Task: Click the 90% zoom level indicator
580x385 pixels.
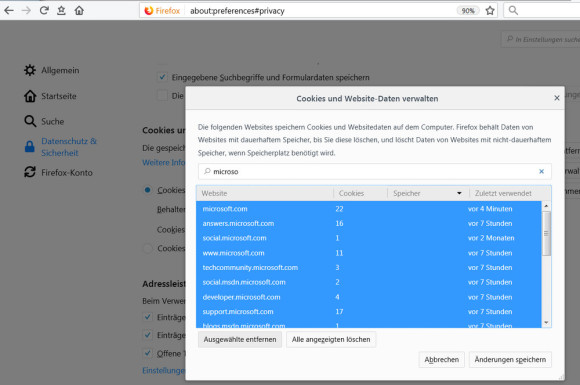Action: (x=468, y=11)
